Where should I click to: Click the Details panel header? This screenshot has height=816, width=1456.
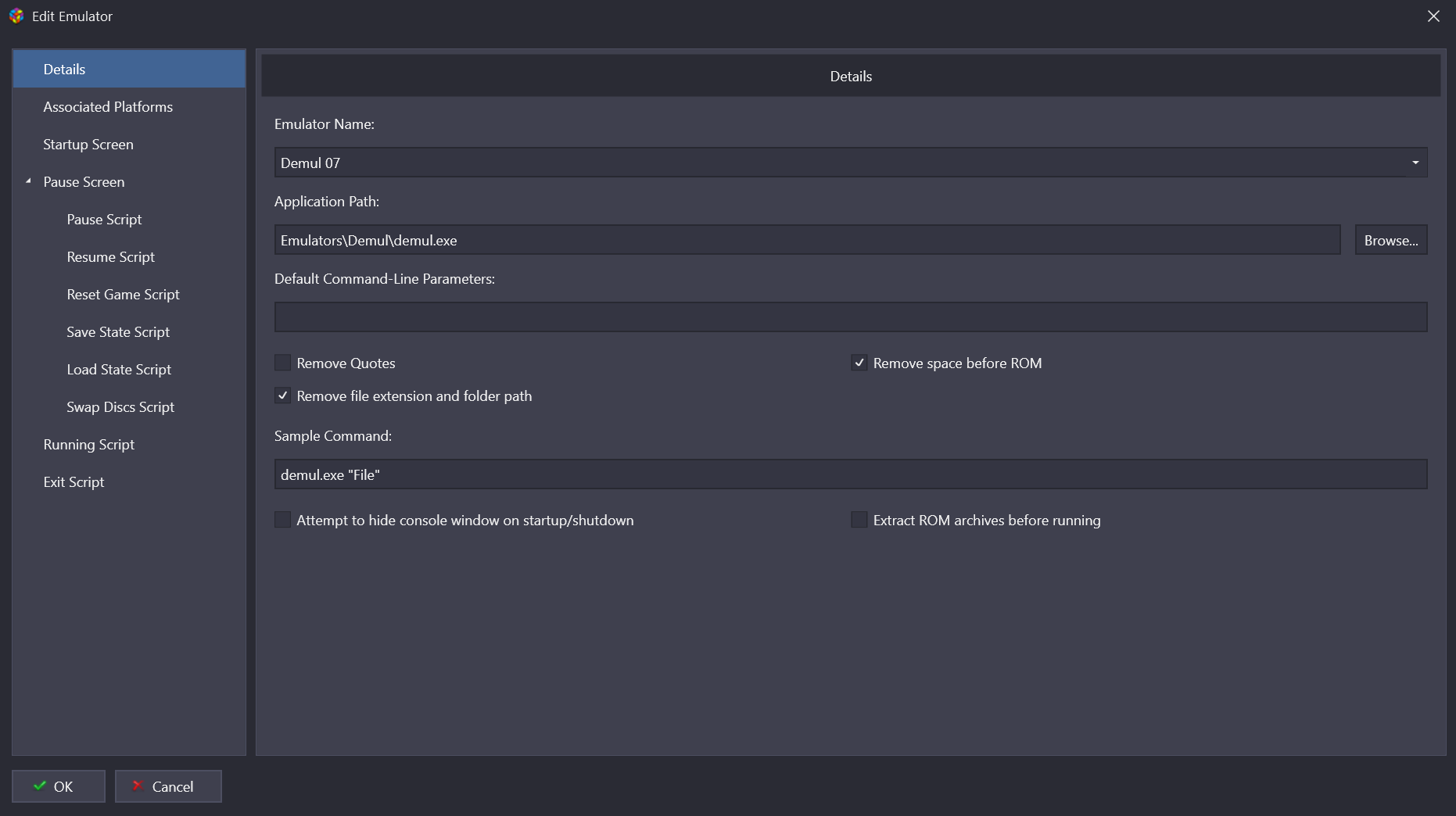(x=851, y=76)
